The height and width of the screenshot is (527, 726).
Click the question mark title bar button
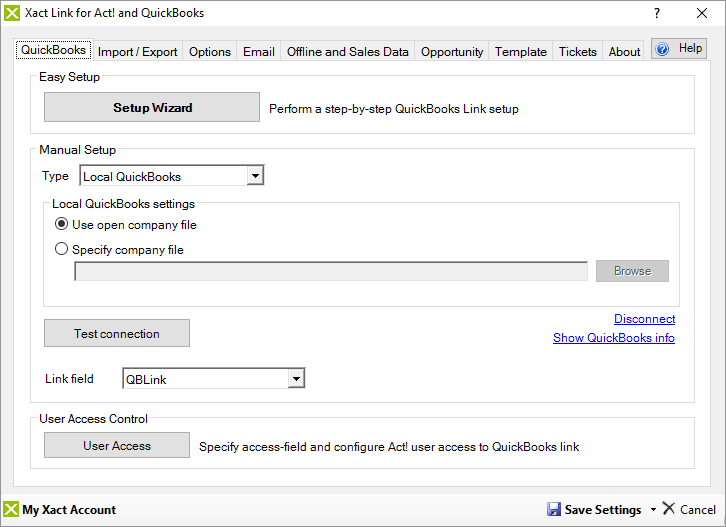[657, 13]
